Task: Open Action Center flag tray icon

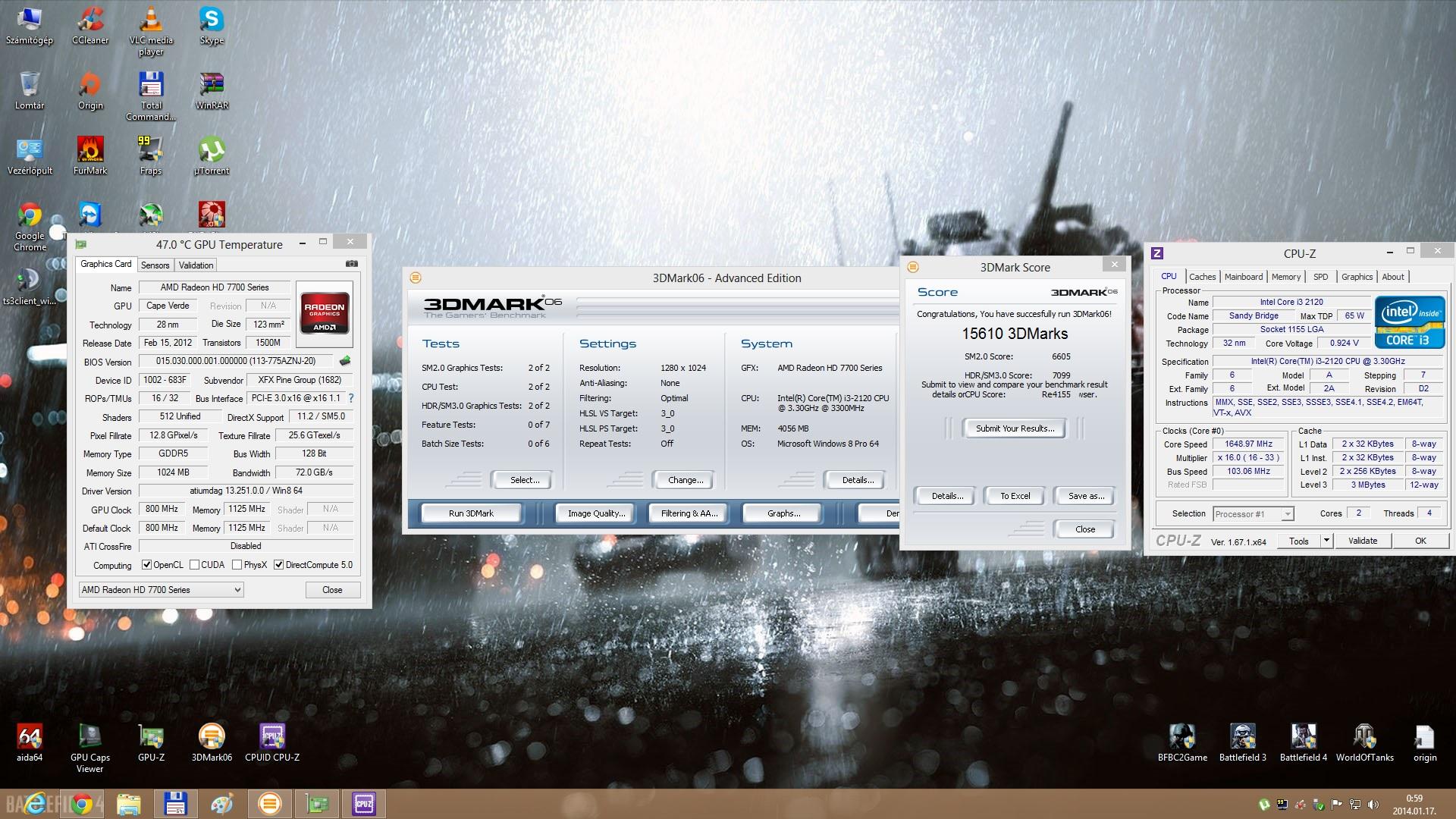Action: [x=1337, y=805]
